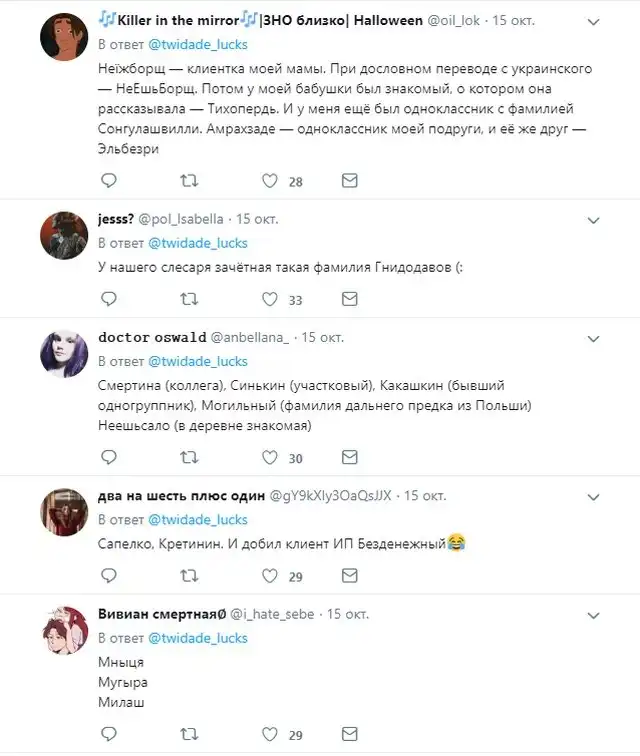Reply to the Killer in the mirror tweet
The image size is (640, 756).
point(109,181)
